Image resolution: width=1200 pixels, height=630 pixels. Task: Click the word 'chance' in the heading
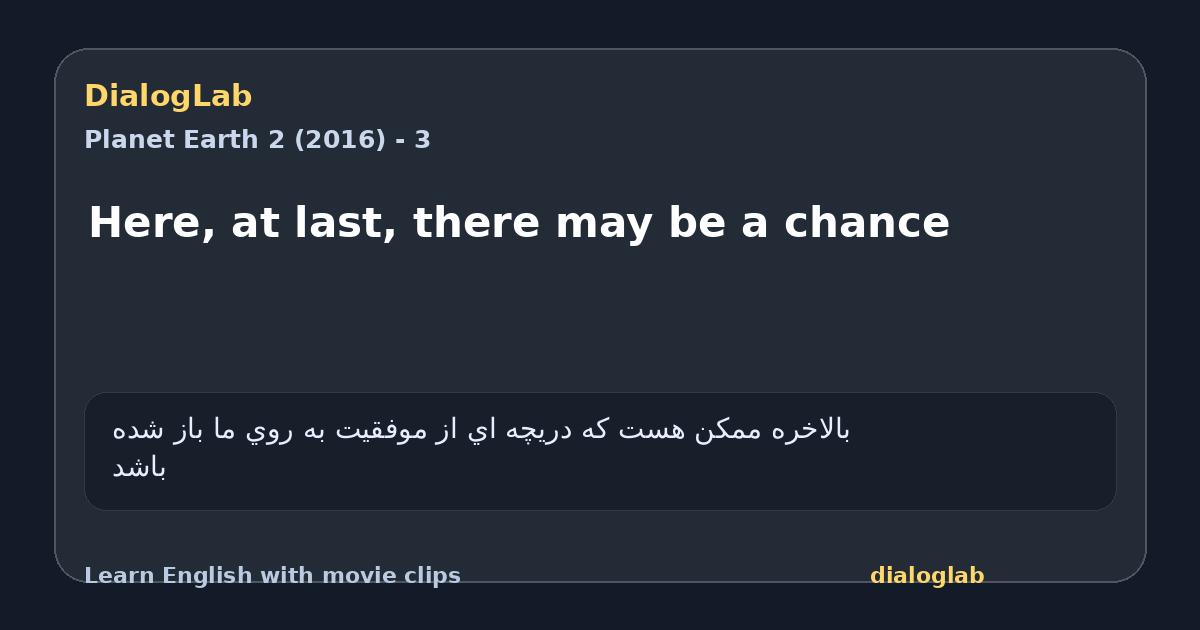(867, 223)
